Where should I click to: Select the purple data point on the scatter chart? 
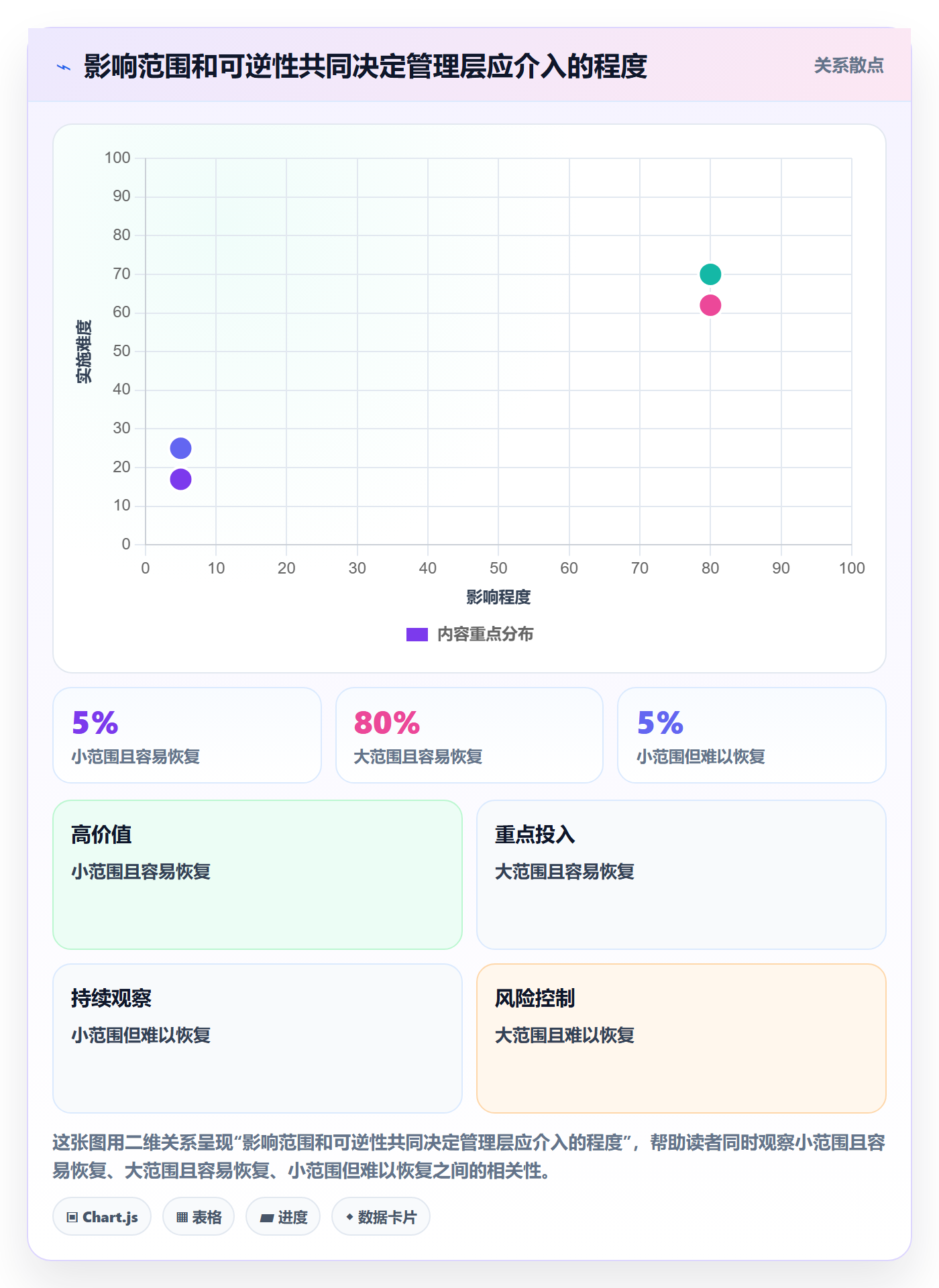[180, 479]
